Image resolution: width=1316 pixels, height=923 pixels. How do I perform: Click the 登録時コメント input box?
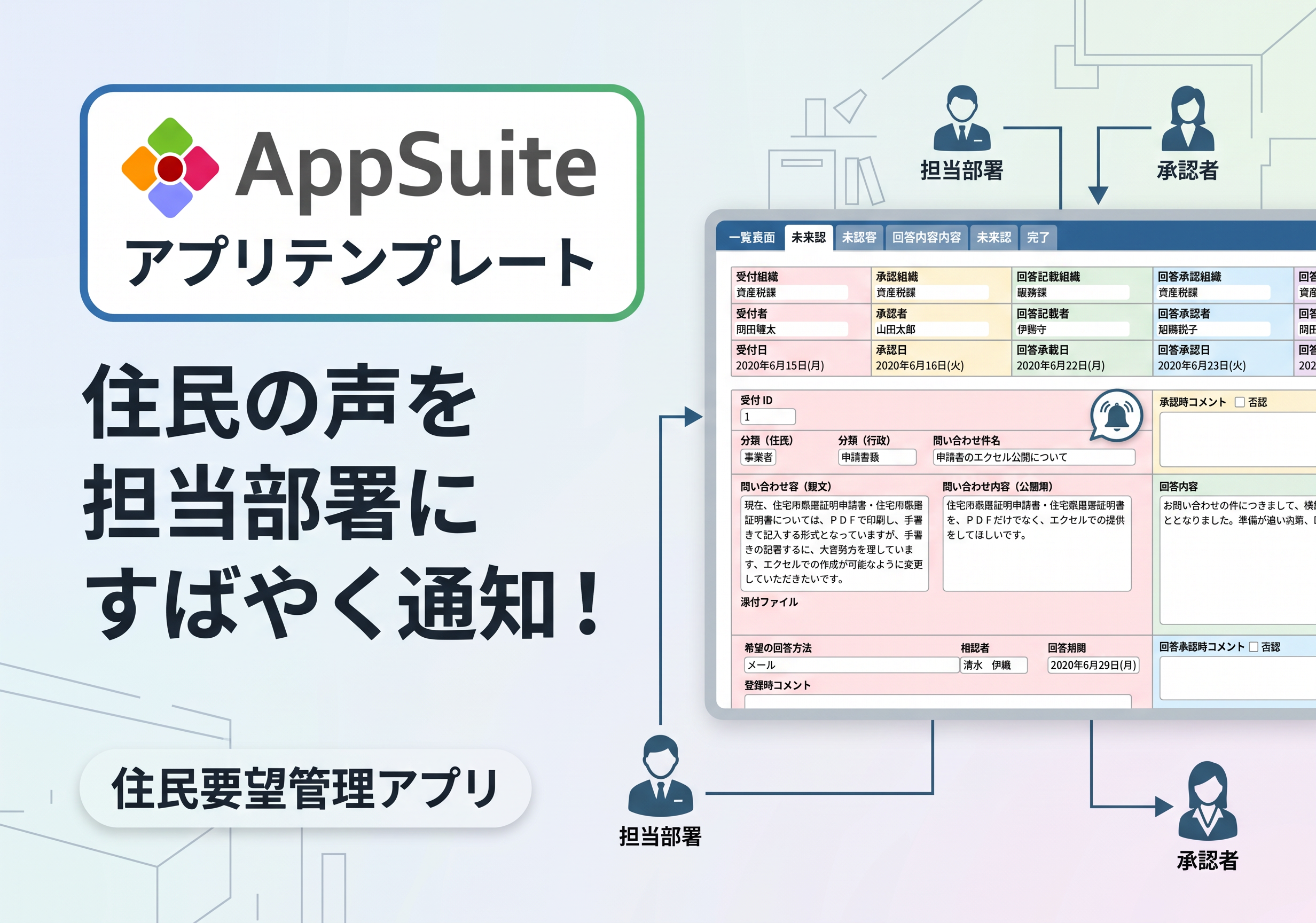(x=938, y=702)
